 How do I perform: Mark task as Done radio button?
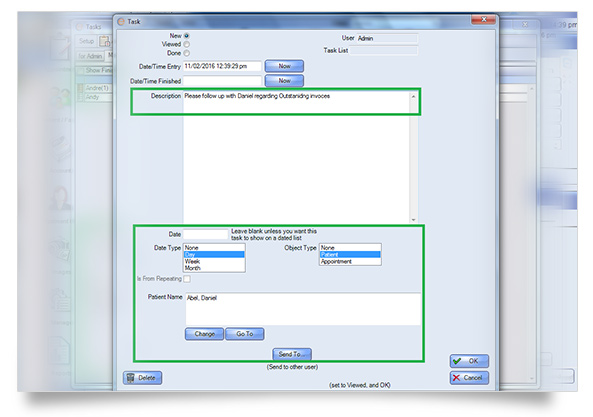186,53
